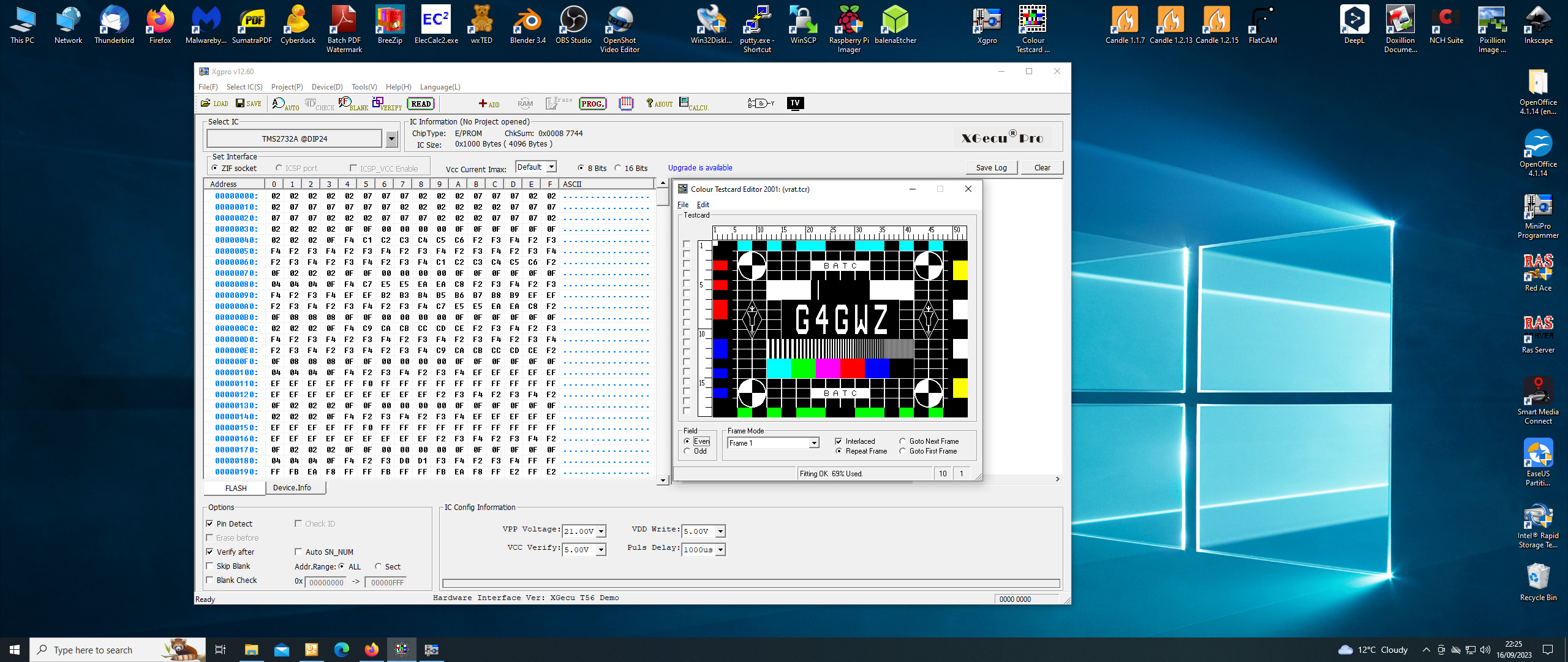Enable Auto SN_NUM checkbox

tap(299, 552)
